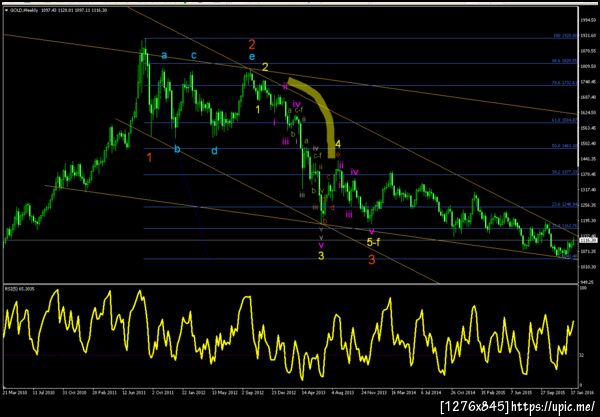The height and width of the screenshot is (417, 600).
Task: Click the 27 Sep 2015 date label
Action: 551,393
